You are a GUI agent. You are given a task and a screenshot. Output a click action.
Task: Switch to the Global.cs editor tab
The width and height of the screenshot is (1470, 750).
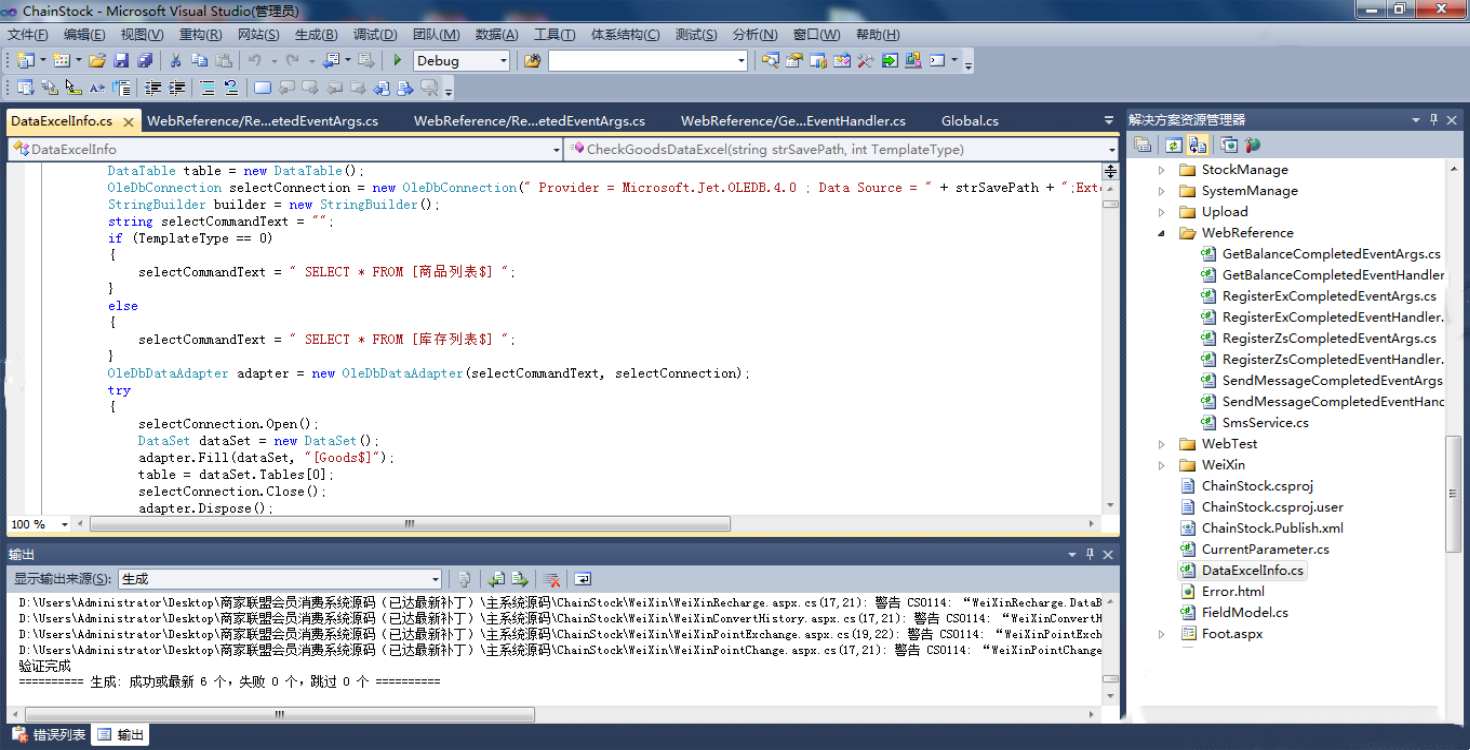click(x=969, y=121)
